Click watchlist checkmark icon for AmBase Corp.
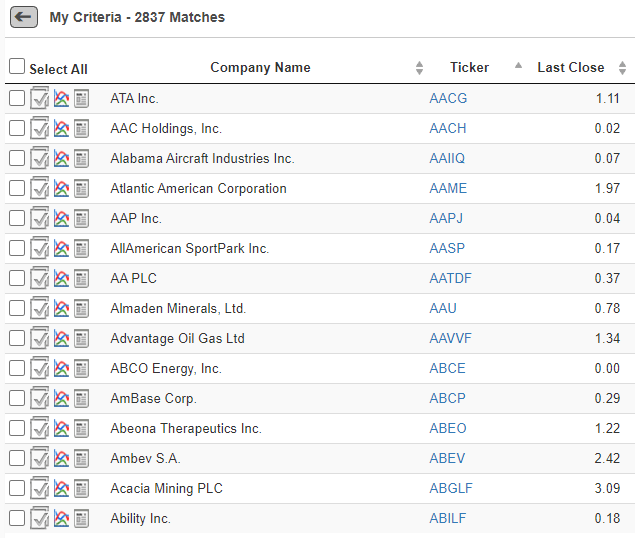The height and width of the screenshot is (538, 635). click(x=39, y=398)
